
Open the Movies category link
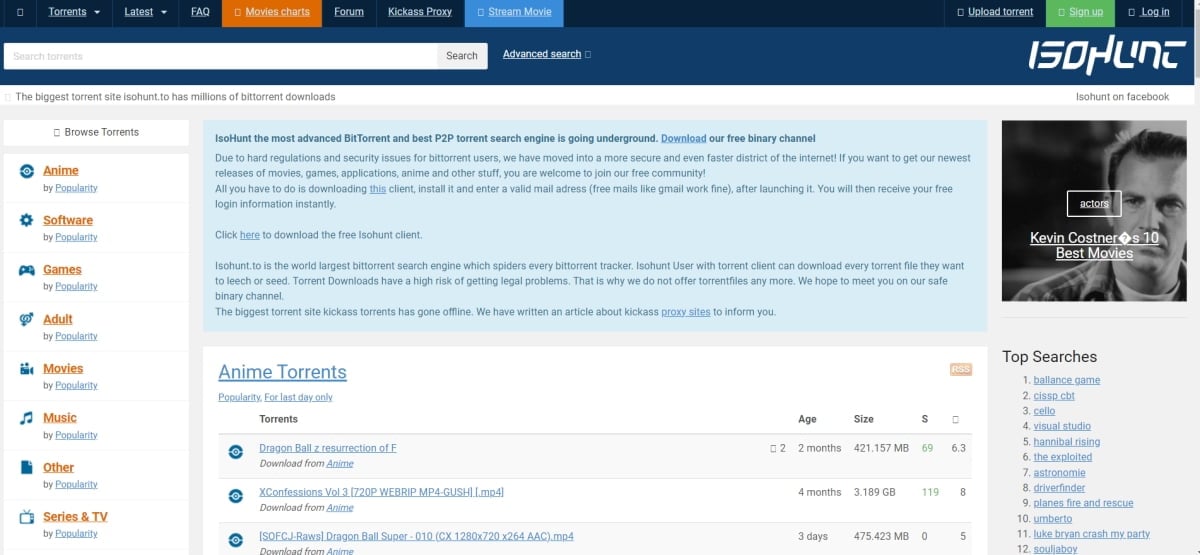(63, 368)
